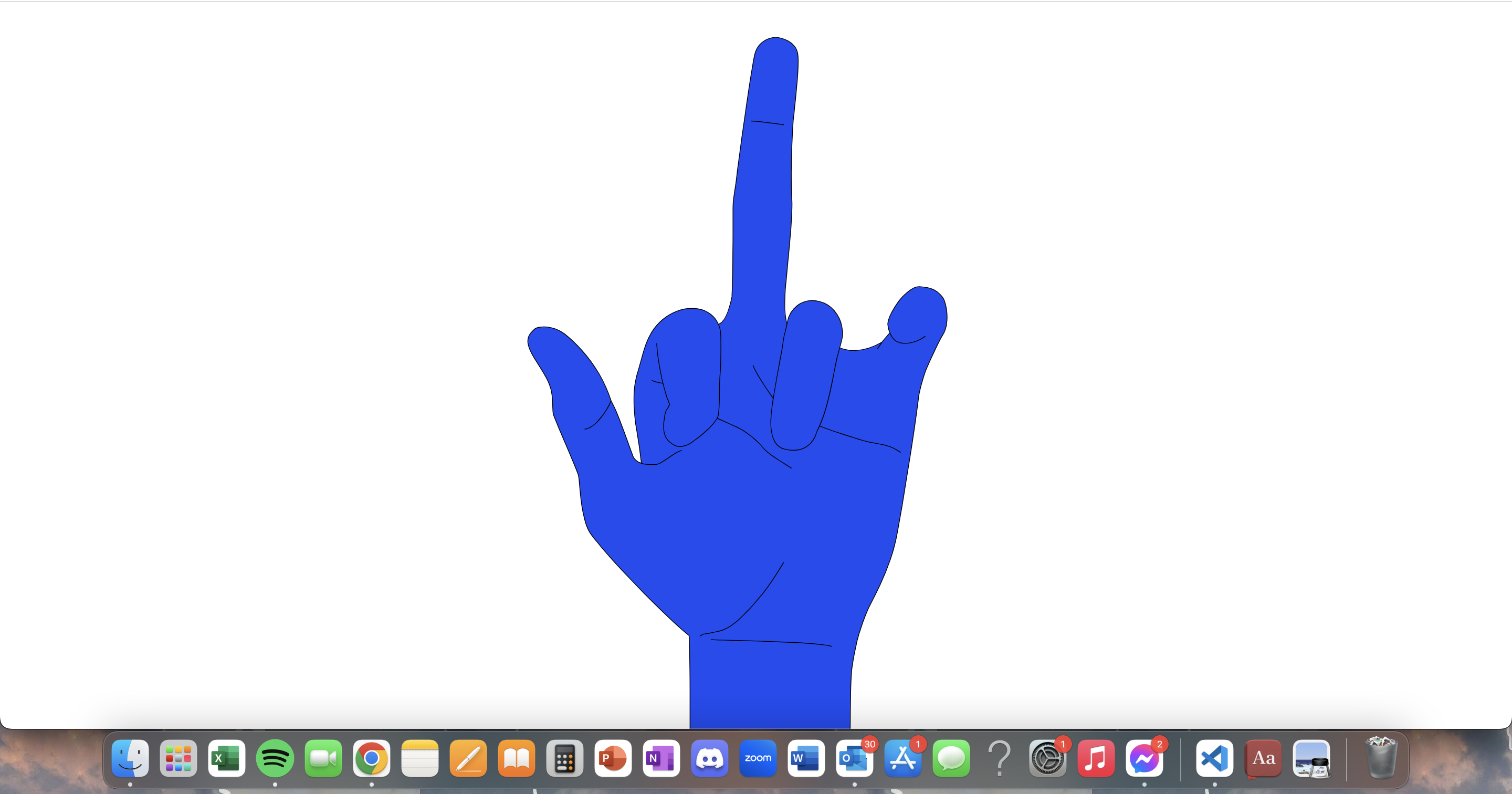Launch Microsoft PowerPoint

613,758
